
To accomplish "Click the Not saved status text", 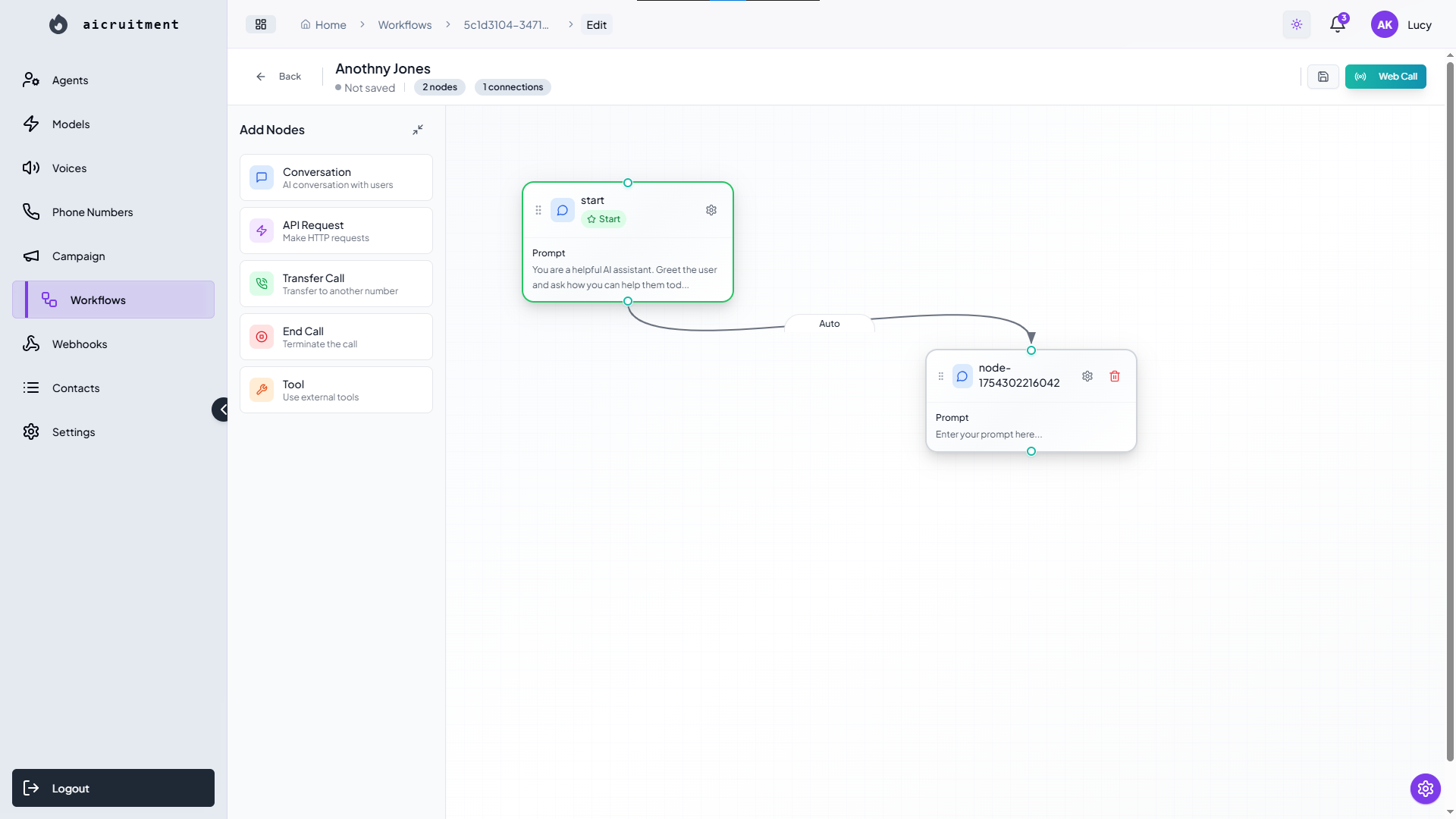I will [369, 88].
